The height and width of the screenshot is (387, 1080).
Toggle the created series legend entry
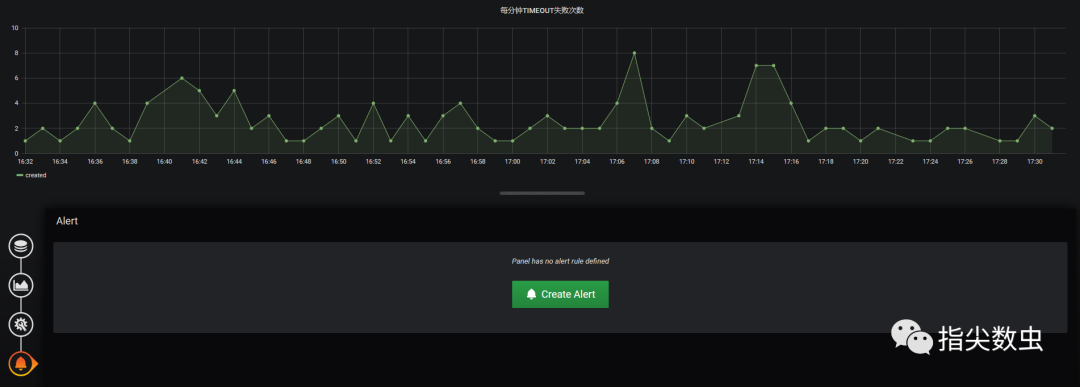click(x=31, y=176)
